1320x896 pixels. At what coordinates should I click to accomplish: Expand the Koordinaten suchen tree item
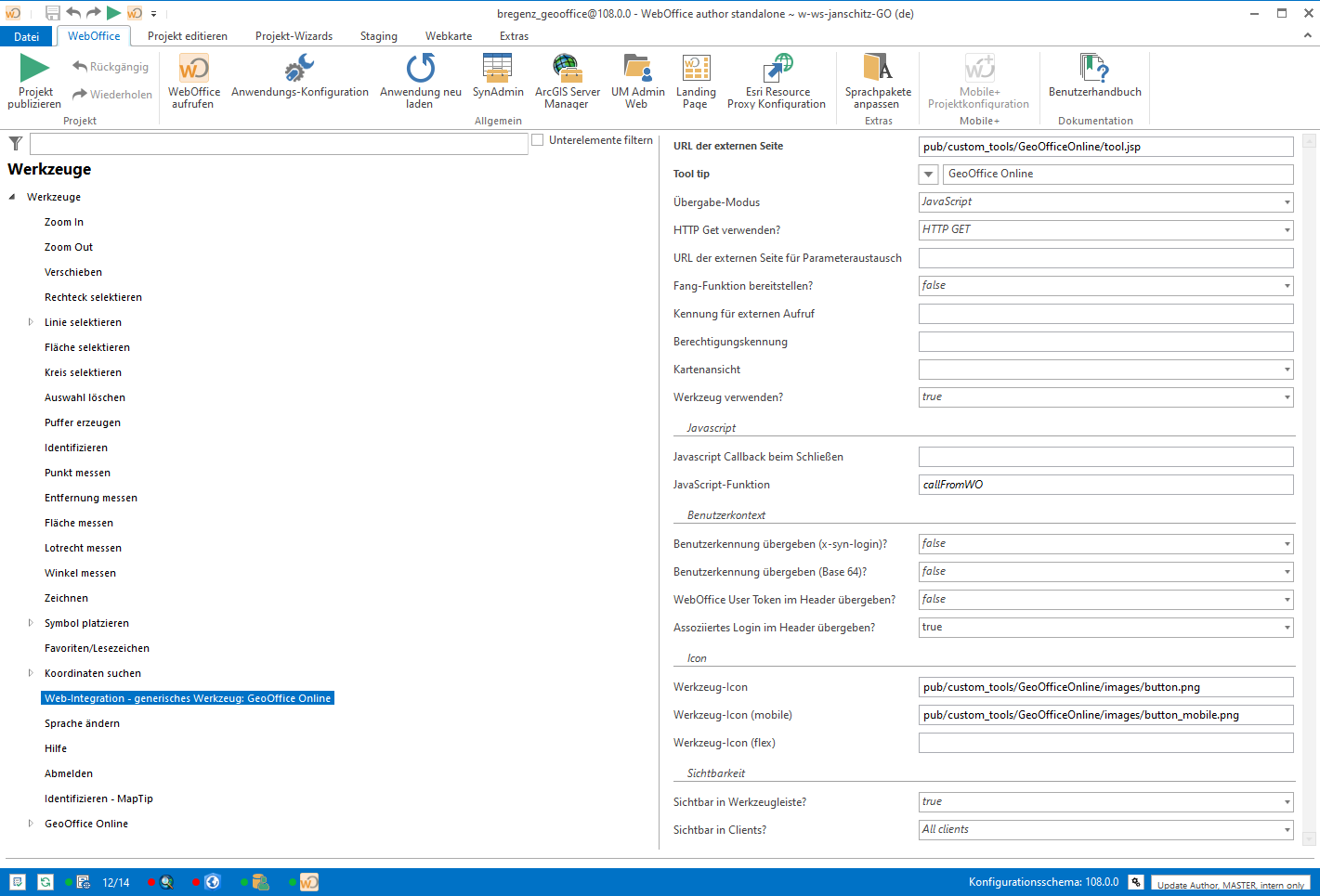(x=31, y=672)
